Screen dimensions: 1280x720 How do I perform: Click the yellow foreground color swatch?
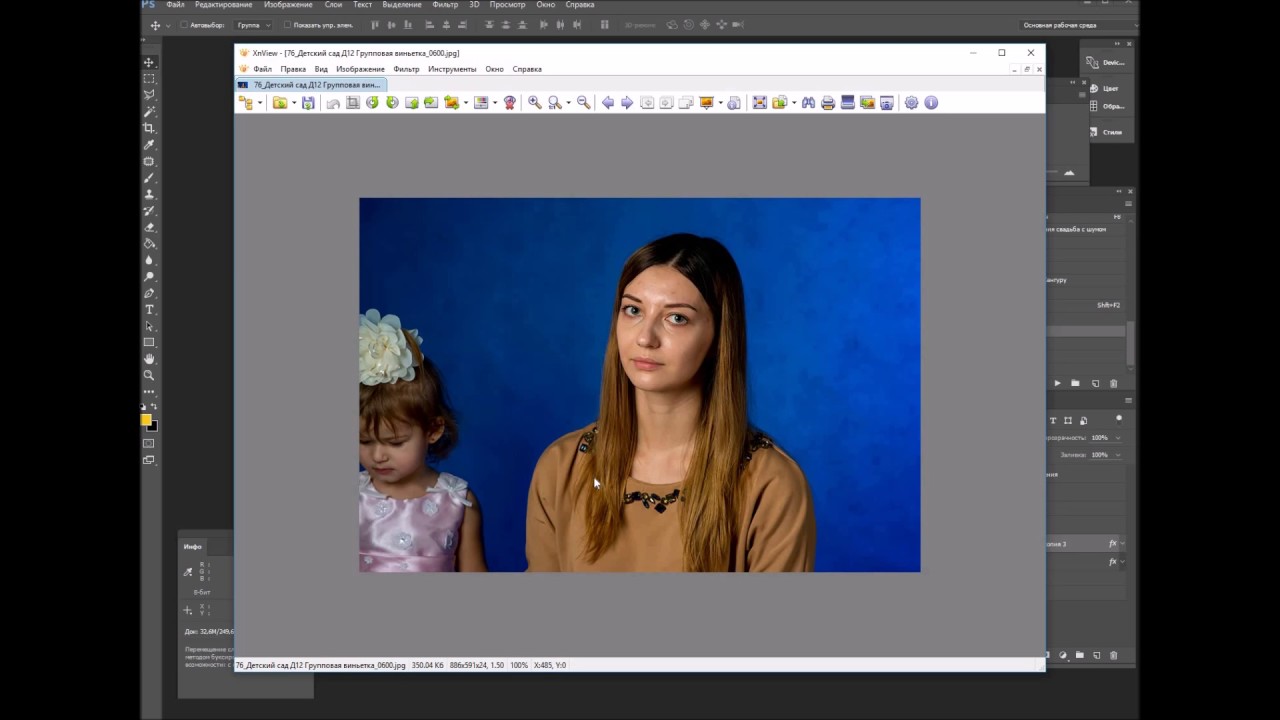click(146, 420)
